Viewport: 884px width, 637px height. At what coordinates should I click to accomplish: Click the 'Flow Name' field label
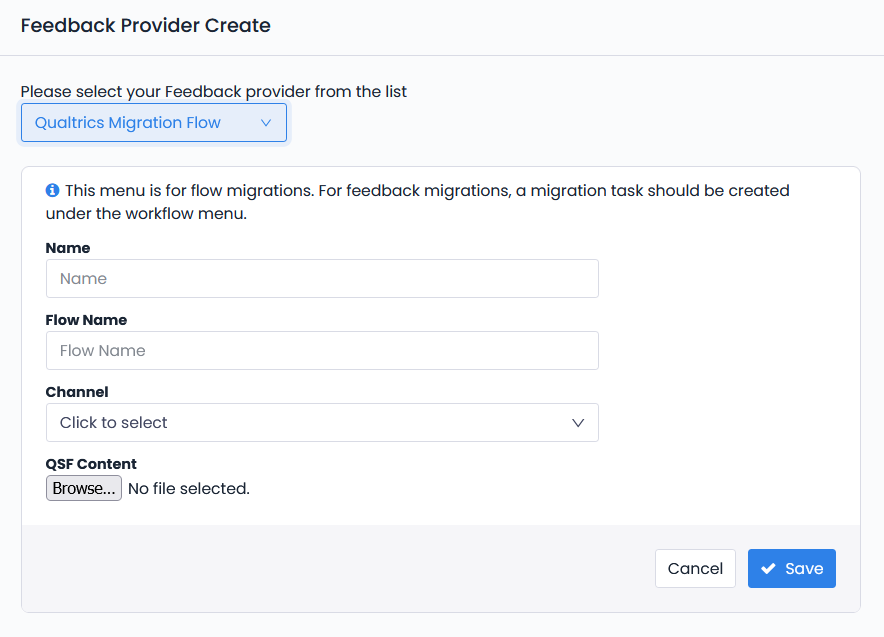[x=86, y=320]
